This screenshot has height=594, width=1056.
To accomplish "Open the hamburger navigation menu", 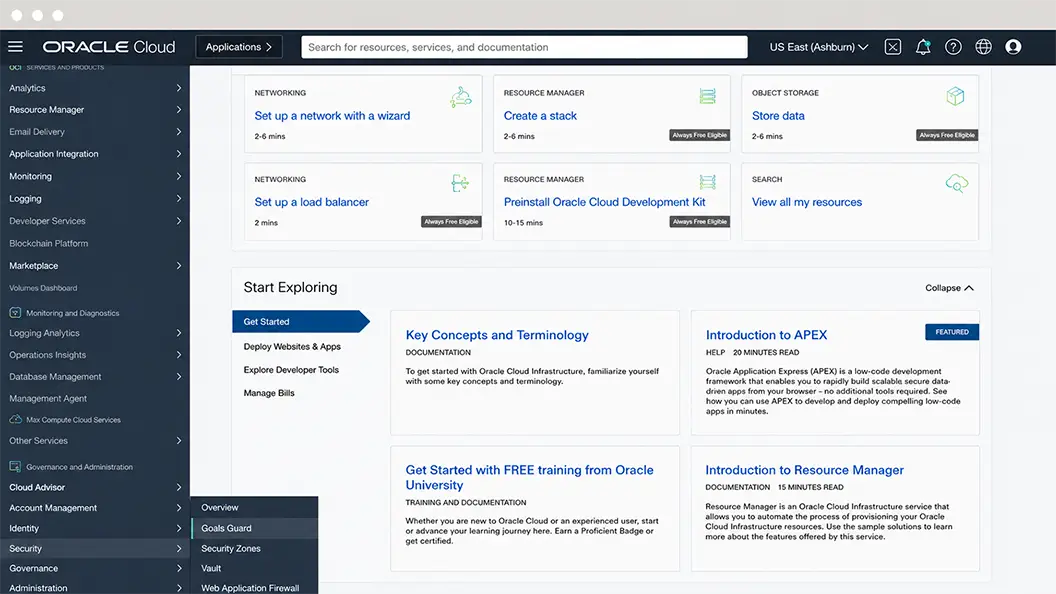I will click(15, 46).
